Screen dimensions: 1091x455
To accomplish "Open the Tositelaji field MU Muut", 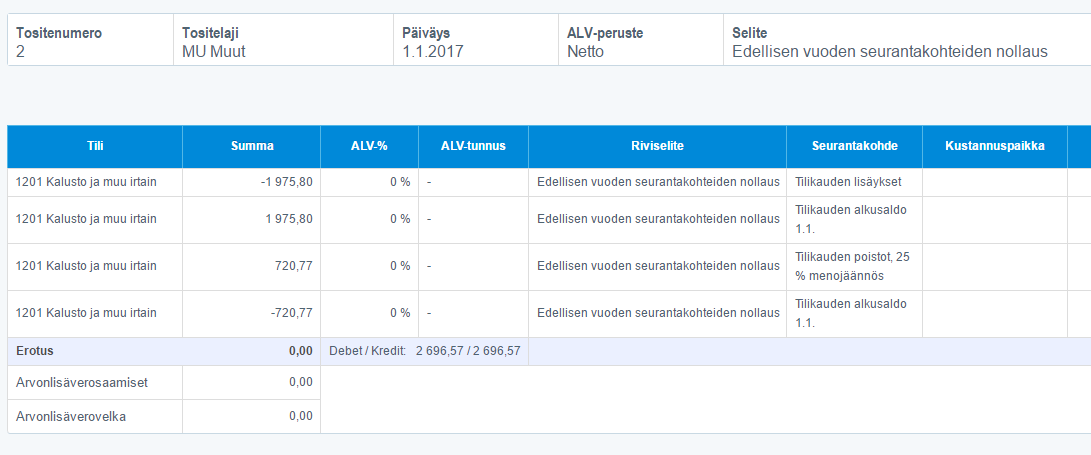I will pyautogui.click(x=282, y=41).
